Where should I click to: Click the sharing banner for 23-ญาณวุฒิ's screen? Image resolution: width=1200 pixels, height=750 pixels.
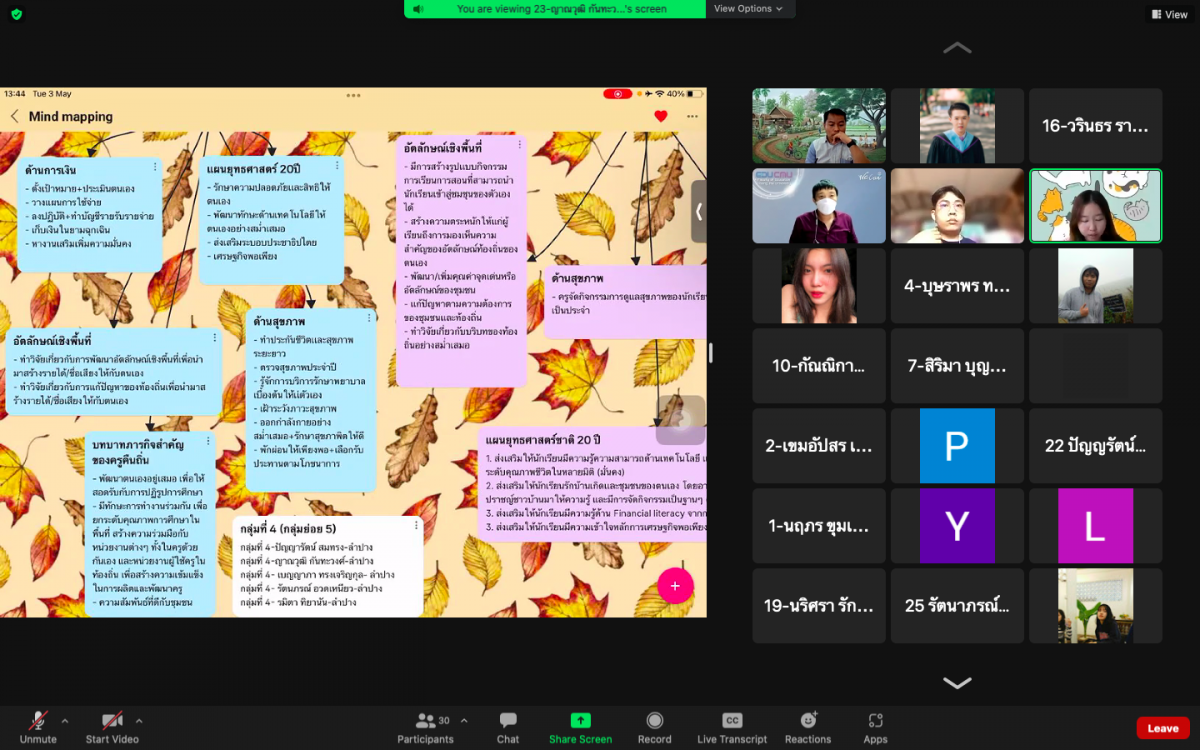[555, 9]
